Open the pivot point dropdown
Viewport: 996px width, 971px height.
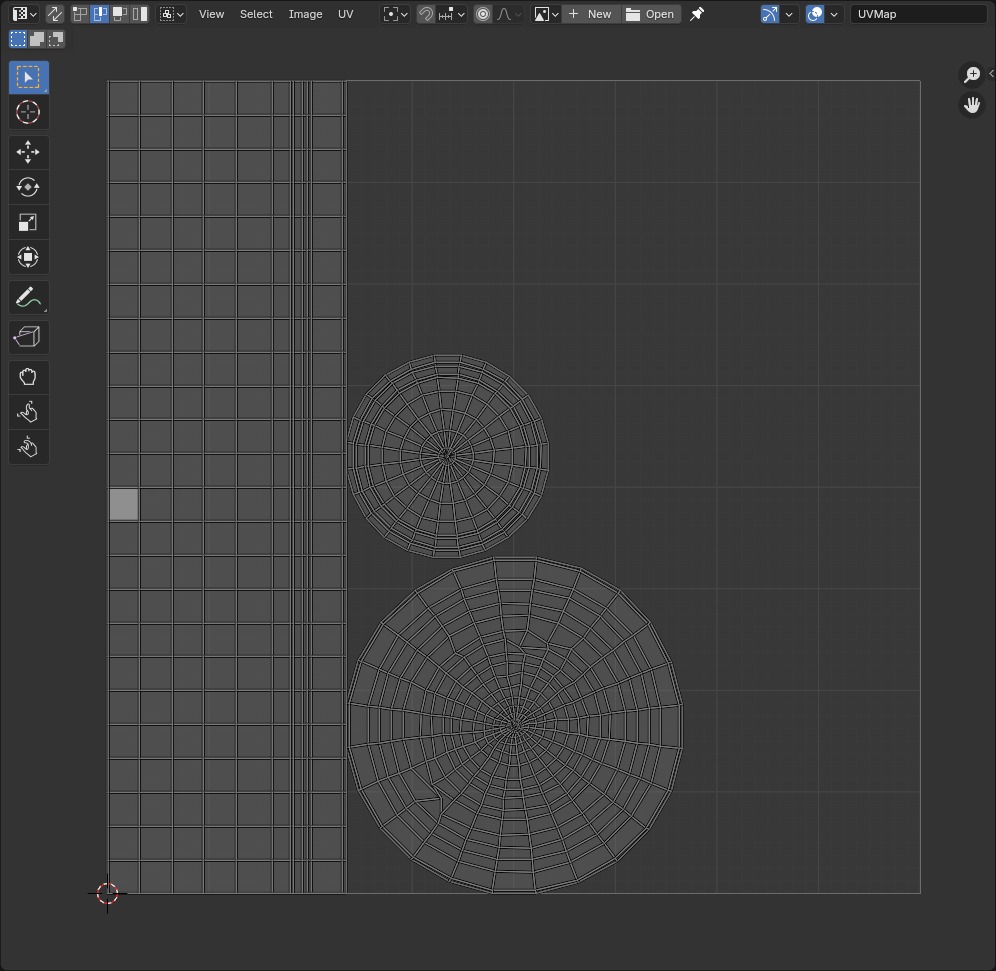(x=395, y=14)
